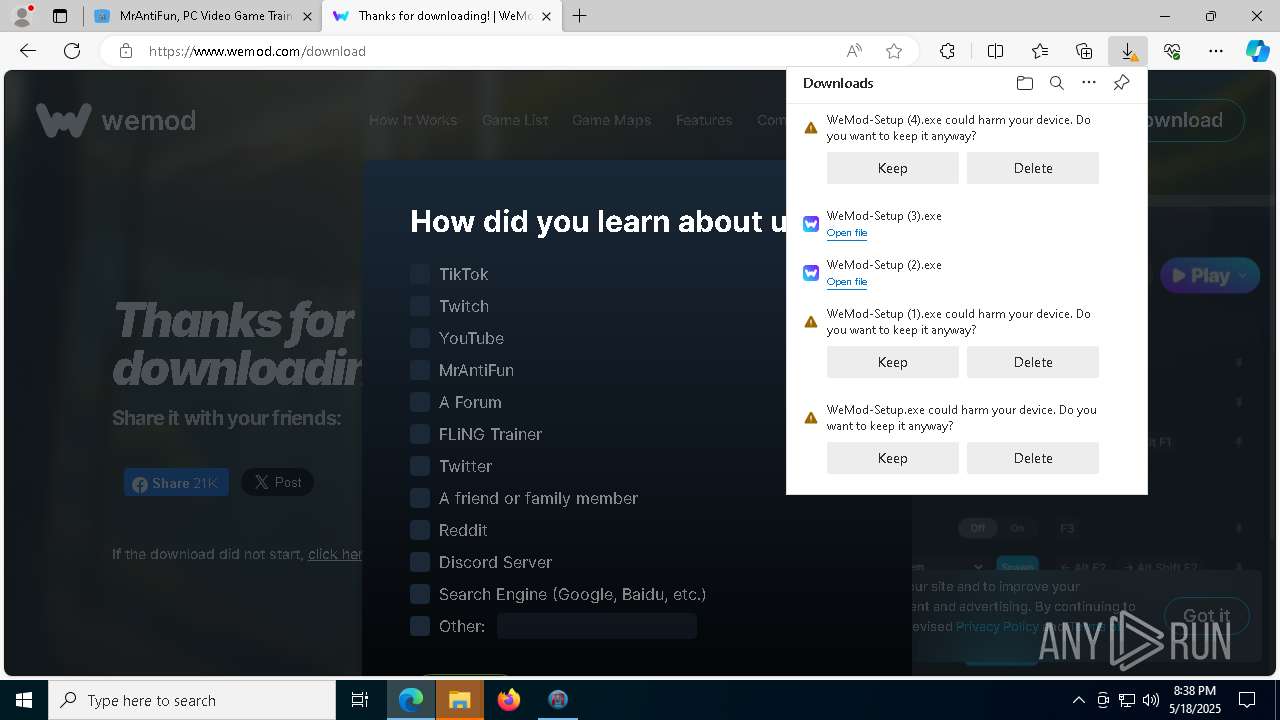Delete WeMod-Setup (1).exe
1280x720 pixels.
point(1032,362)
